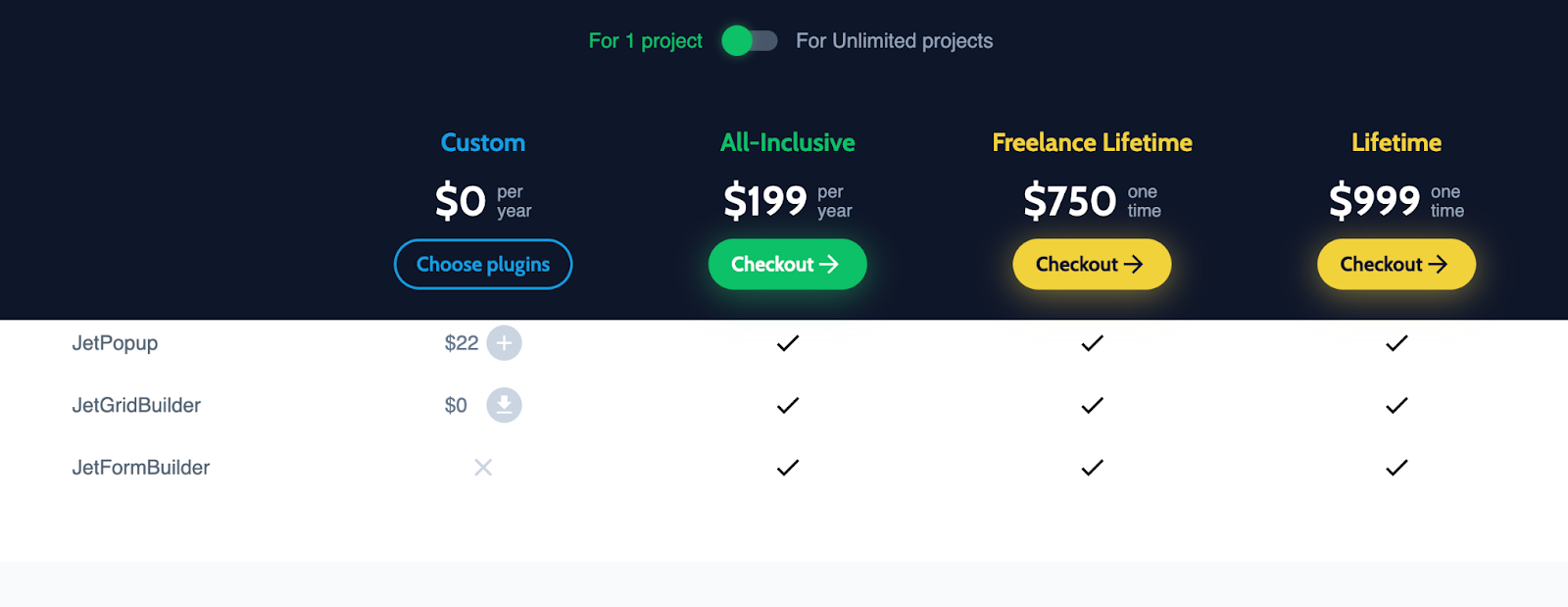1568x607 pixels.
Task: Click the JetGridBuilder download icon
Action: click(504, 405)
